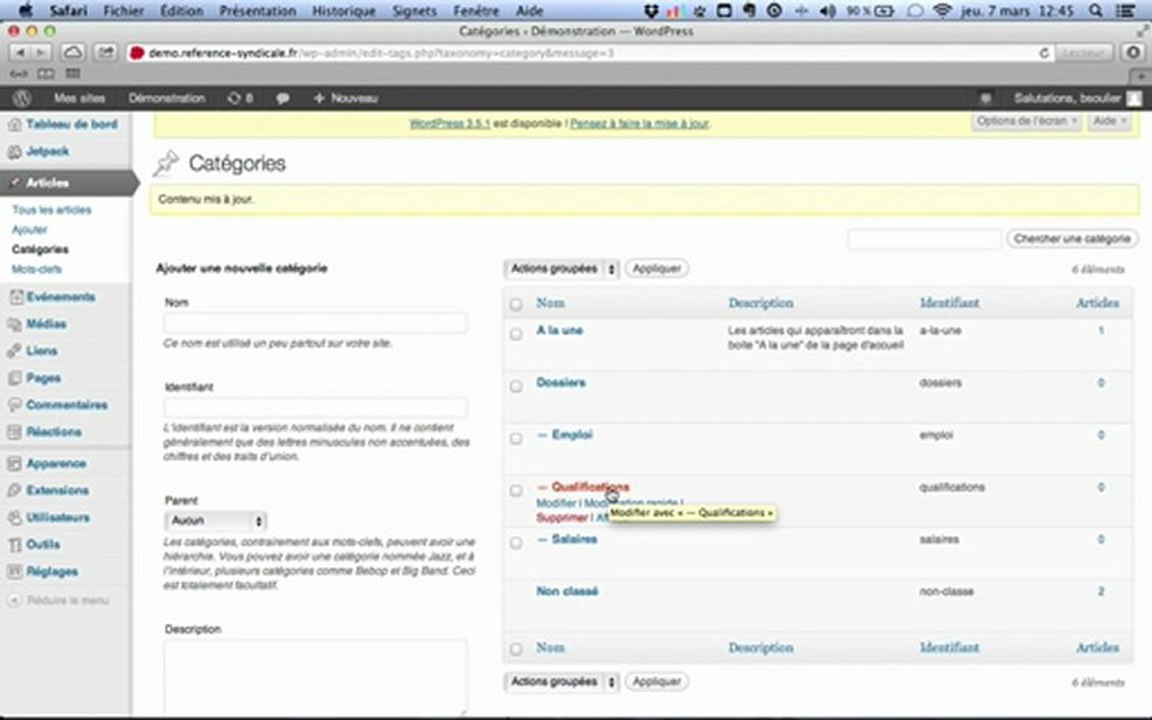
Task: Check the select-all box in table header
Action: tap(516, 304)
